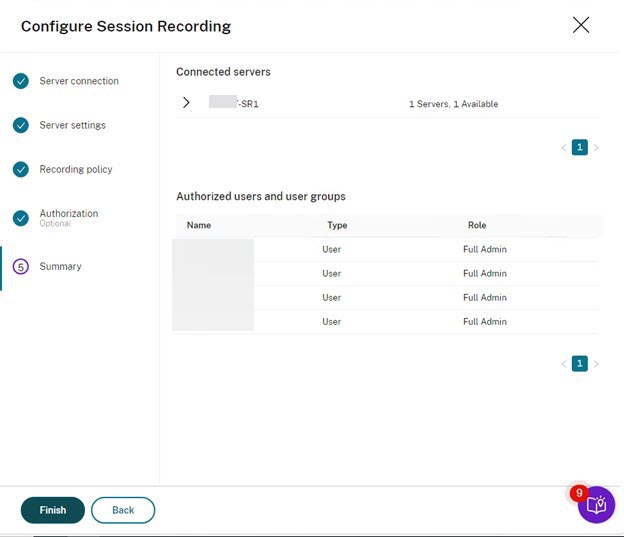Expand the -SR1 connected server row
This screenshot has height=537, width=624.
click(x=186, y=103)
